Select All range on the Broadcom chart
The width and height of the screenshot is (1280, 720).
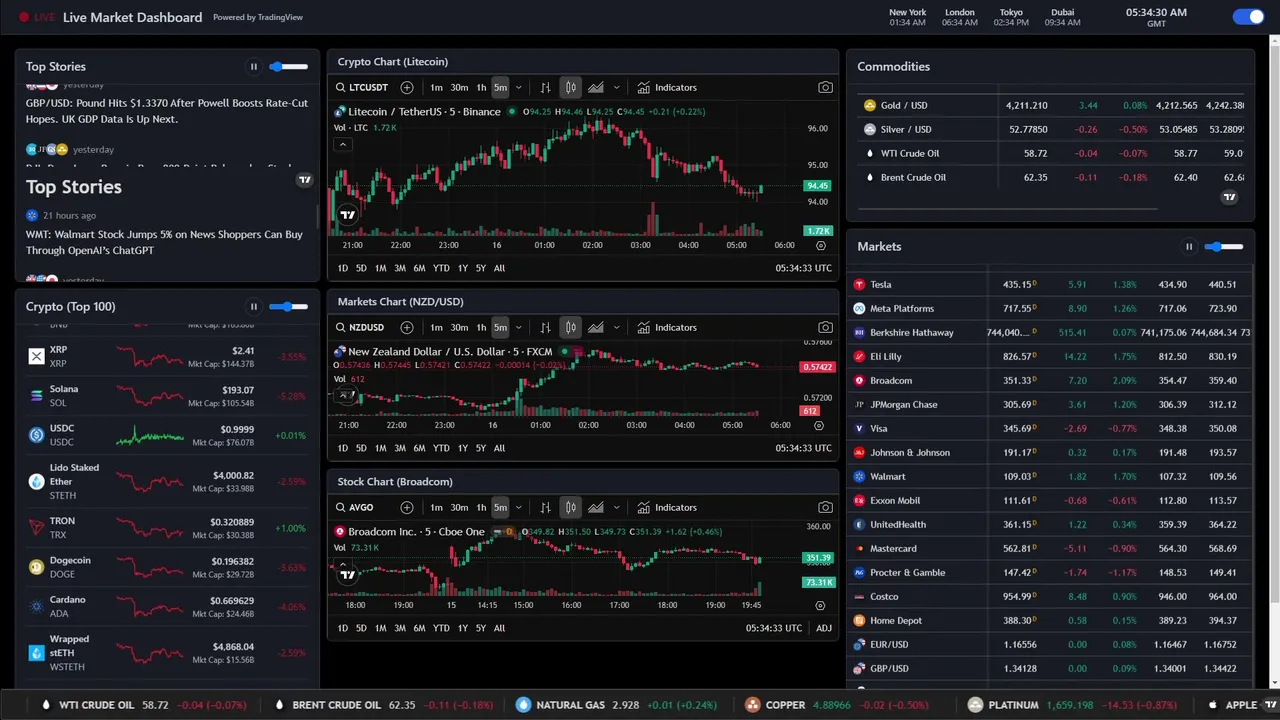[499, 628]
